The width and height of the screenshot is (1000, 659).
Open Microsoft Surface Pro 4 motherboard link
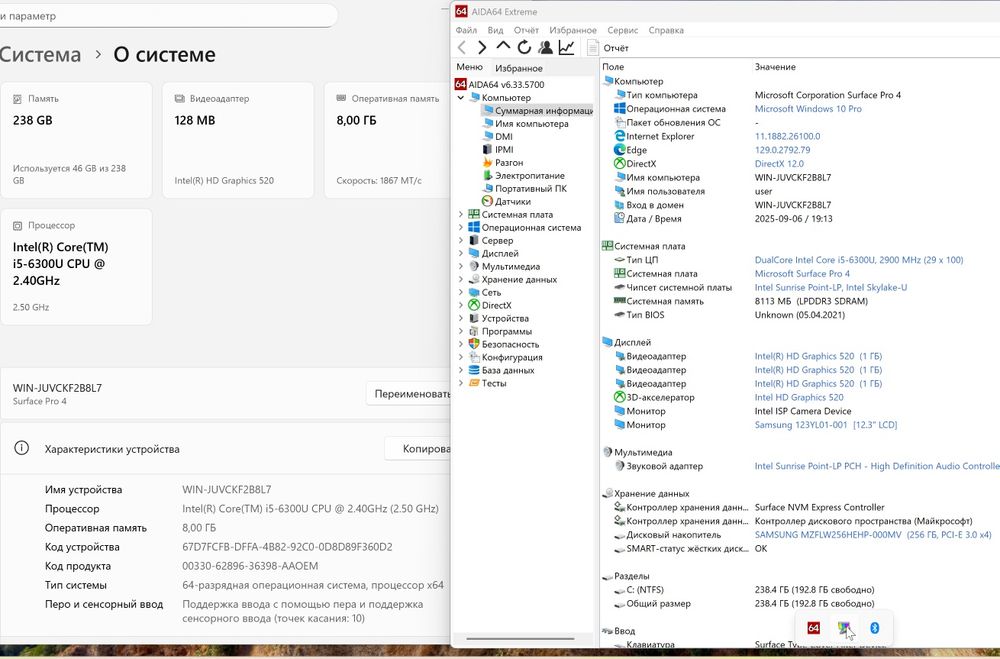coord(802,274)
